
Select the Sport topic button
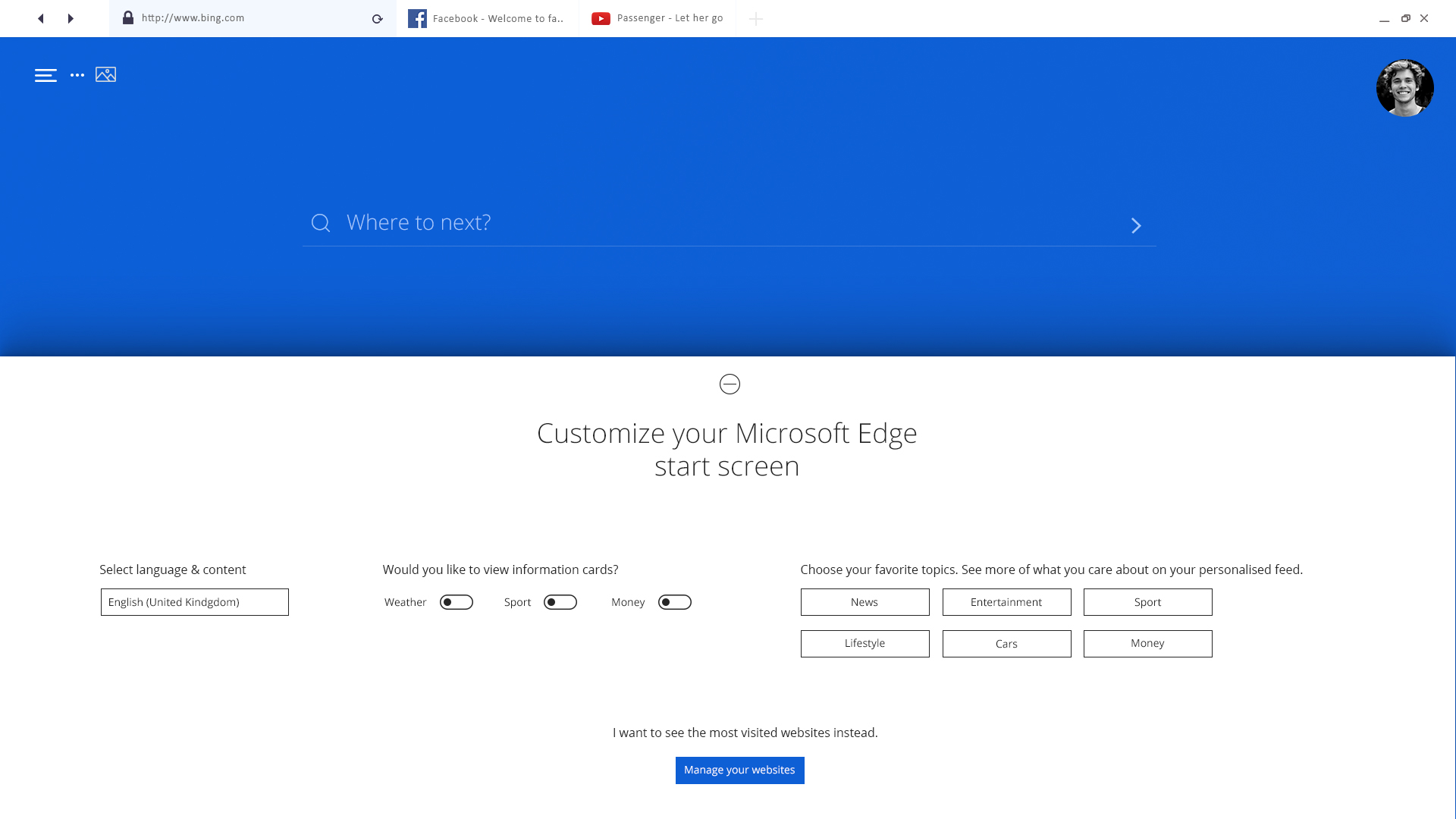[1148, 602]
